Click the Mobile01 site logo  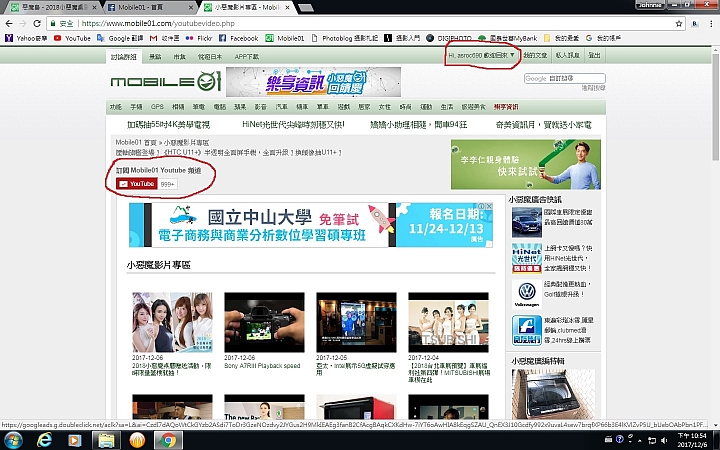(166, 82)
